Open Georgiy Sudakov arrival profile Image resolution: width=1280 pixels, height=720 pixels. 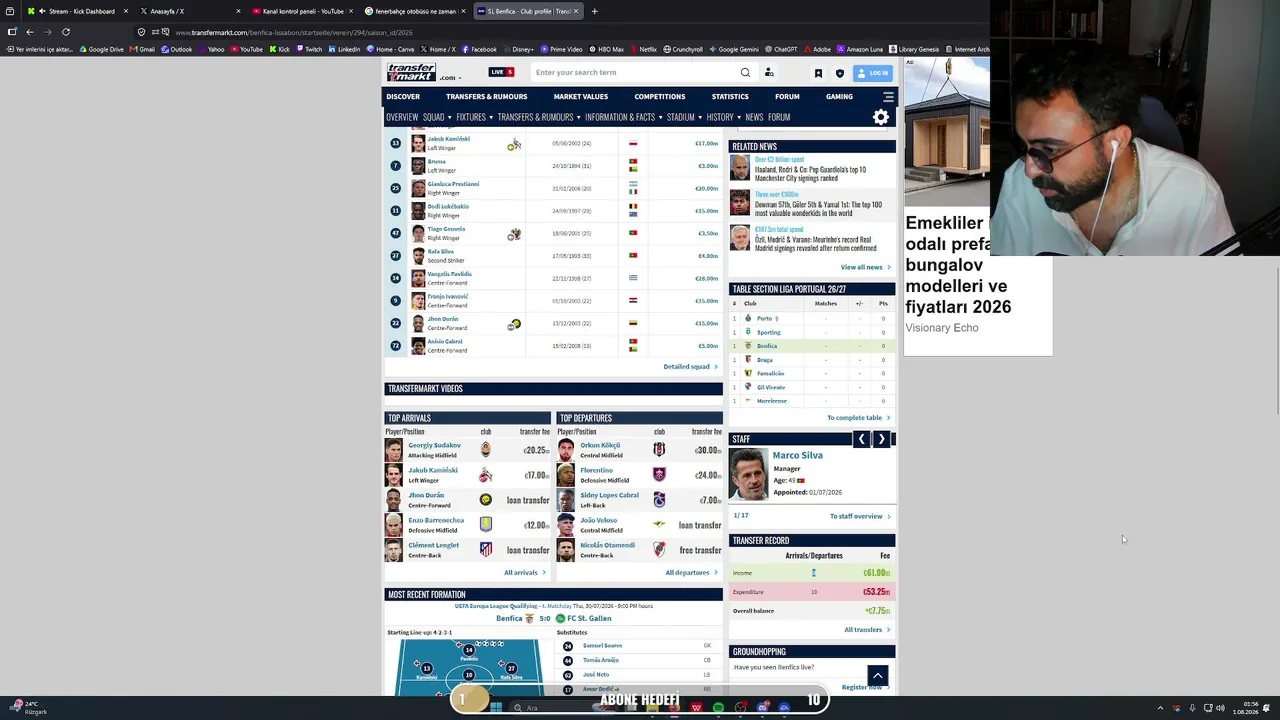(434, 445)
